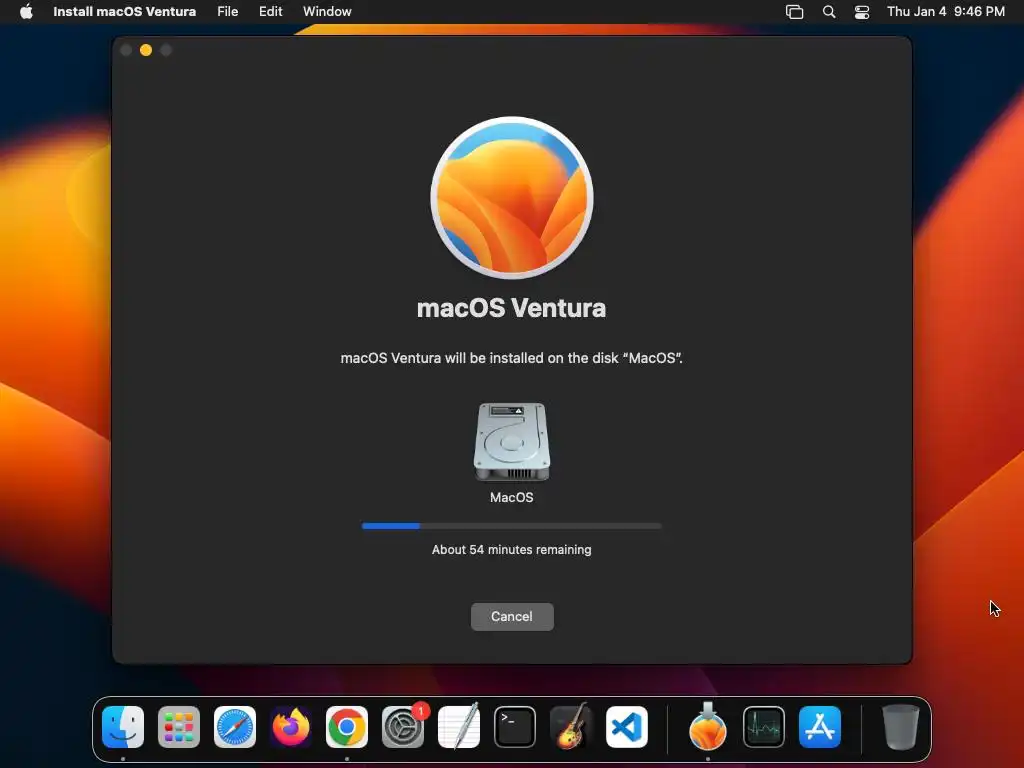Image resolution: width=1024 pixels, height=768 pixels.
Task: Open Spotlight search in the menu bar
Action: tap(829, 12)
